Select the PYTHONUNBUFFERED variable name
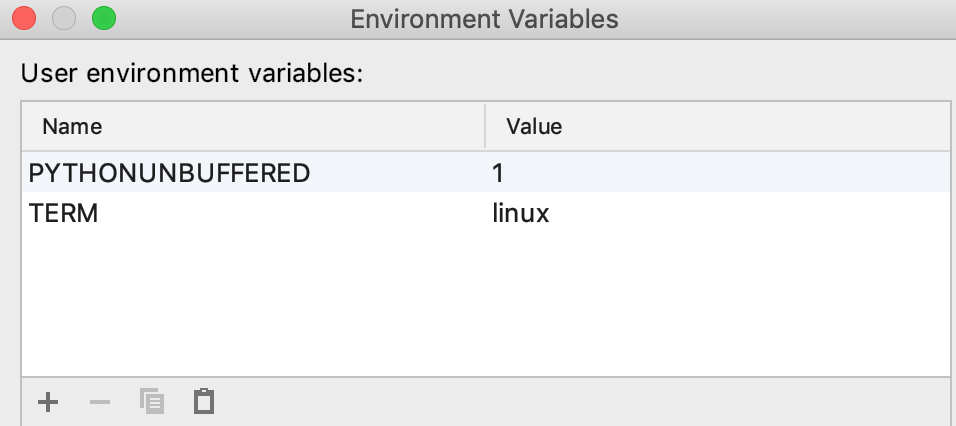This screenshot has width=956, height=426. pyautogui.click(x=170, y=173)
